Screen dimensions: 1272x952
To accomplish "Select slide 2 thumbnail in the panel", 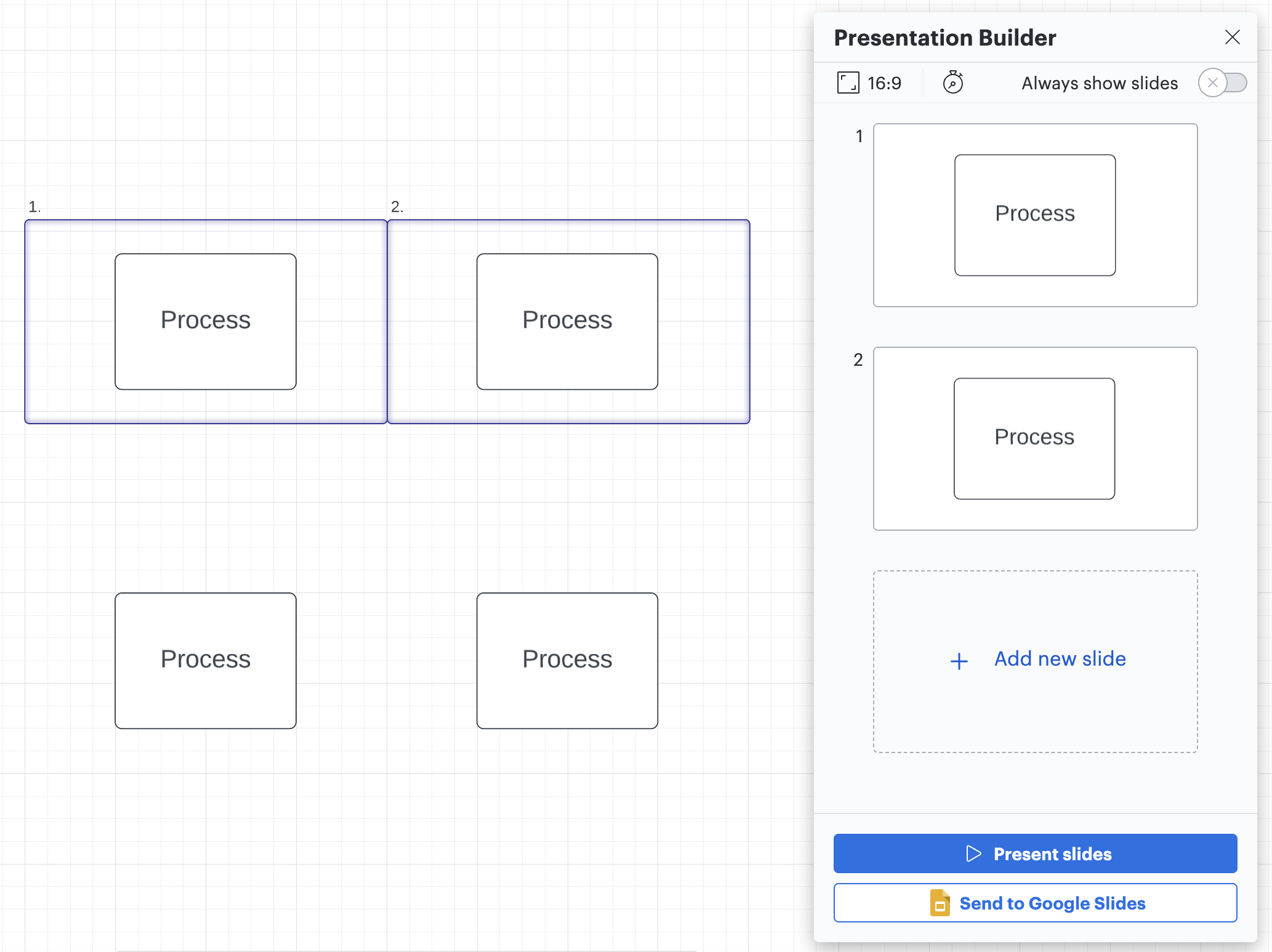I will pos(1034,438).
